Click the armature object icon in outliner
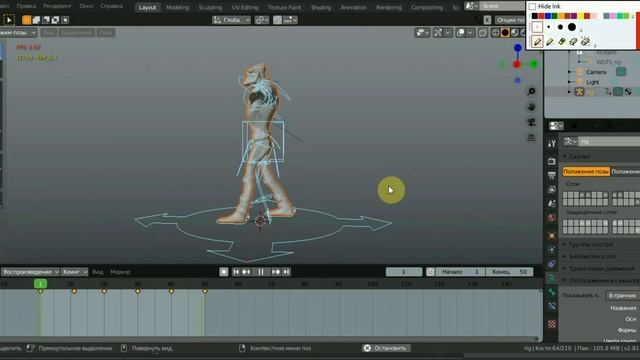 579,92
